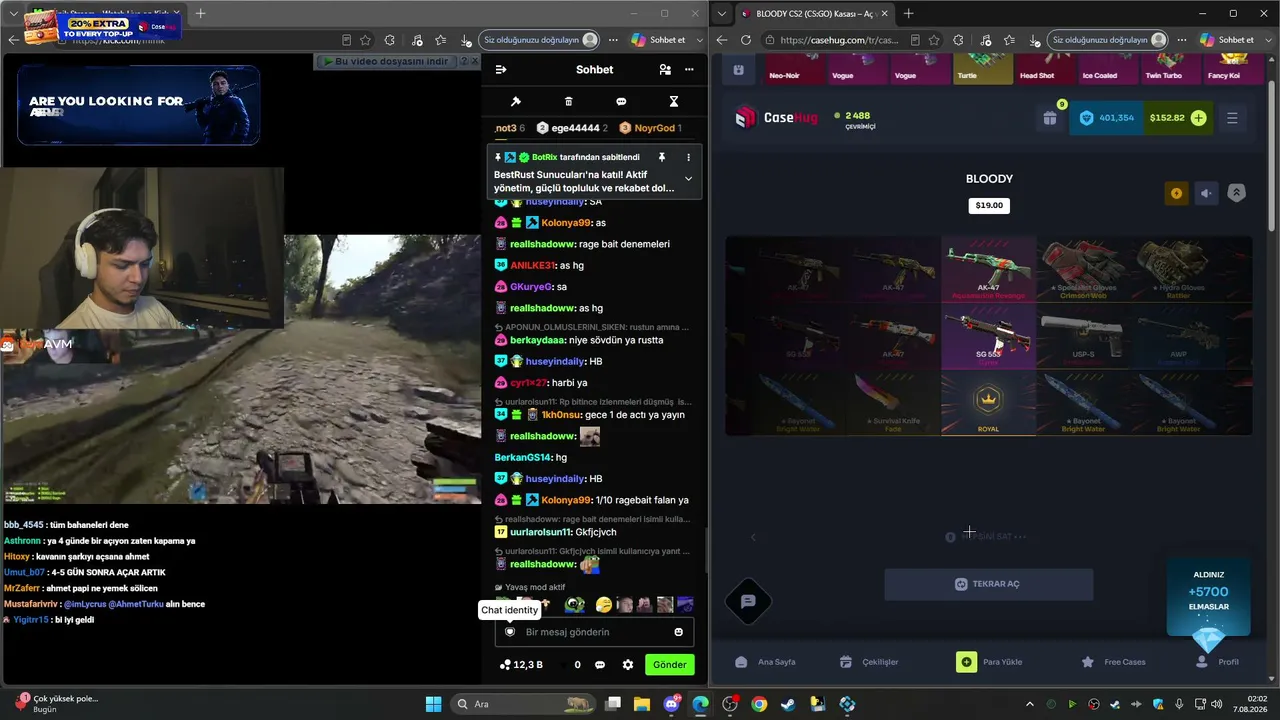This screenshot has width=1280, height=720.
Task: Open Çekilişler in bottom navigation
Action: 868,662
